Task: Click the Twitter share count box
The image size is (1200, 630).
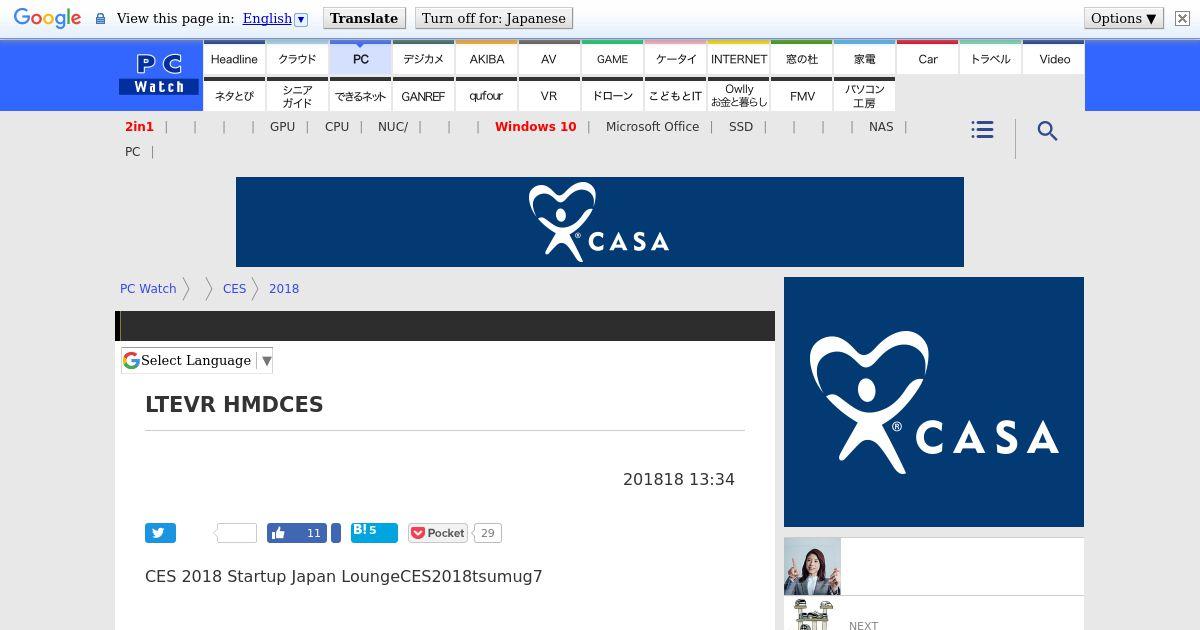Action: tap(237, 533)
